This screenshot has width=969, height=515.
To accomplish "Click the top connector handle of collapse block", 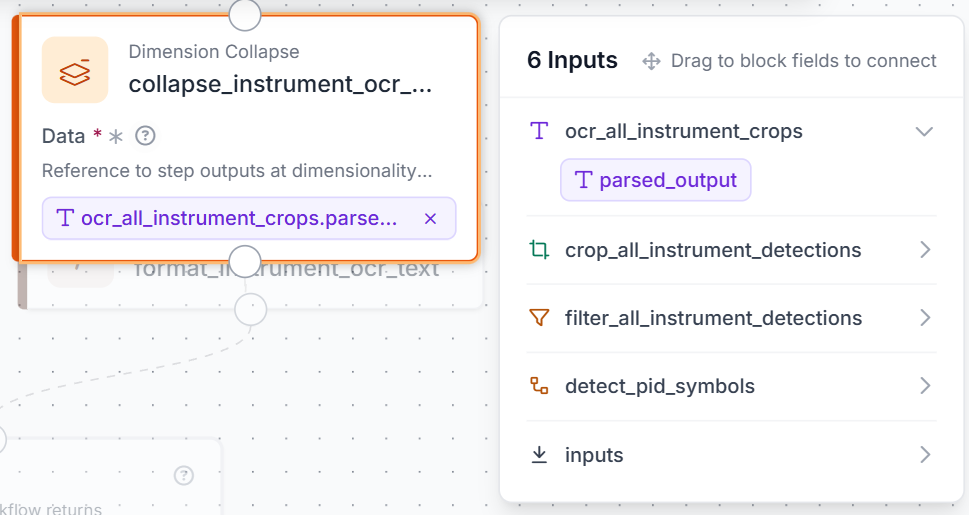I will coord(245,14).
